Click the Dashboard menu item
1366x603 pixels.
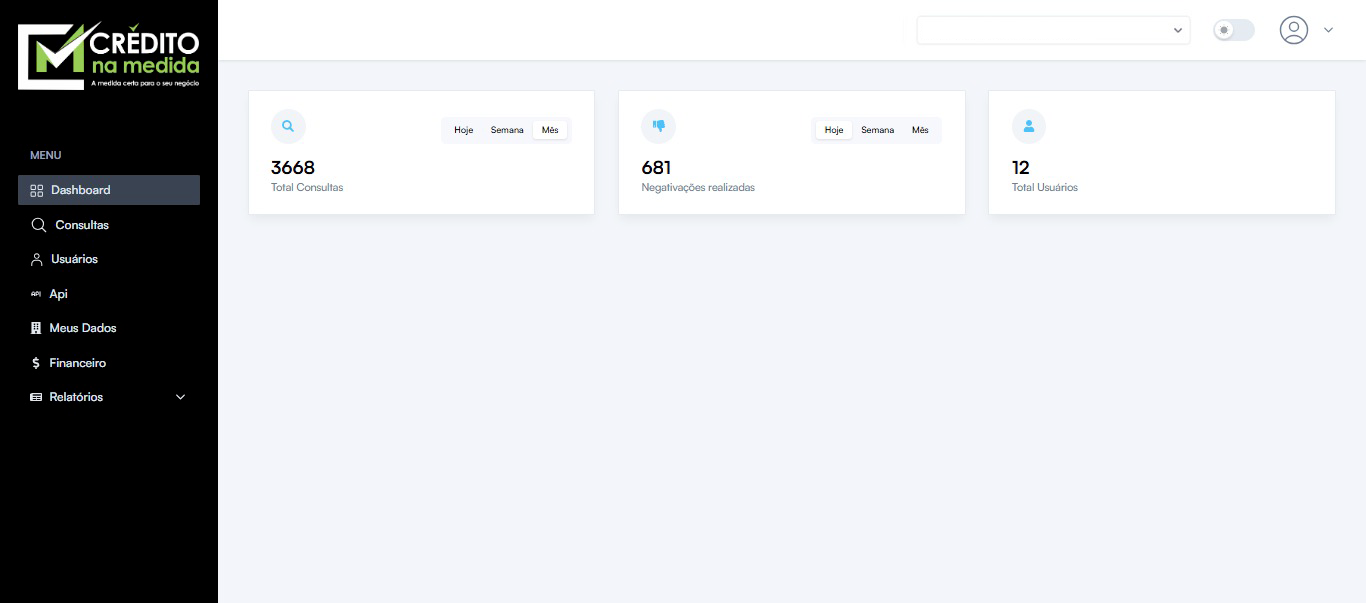80,190
